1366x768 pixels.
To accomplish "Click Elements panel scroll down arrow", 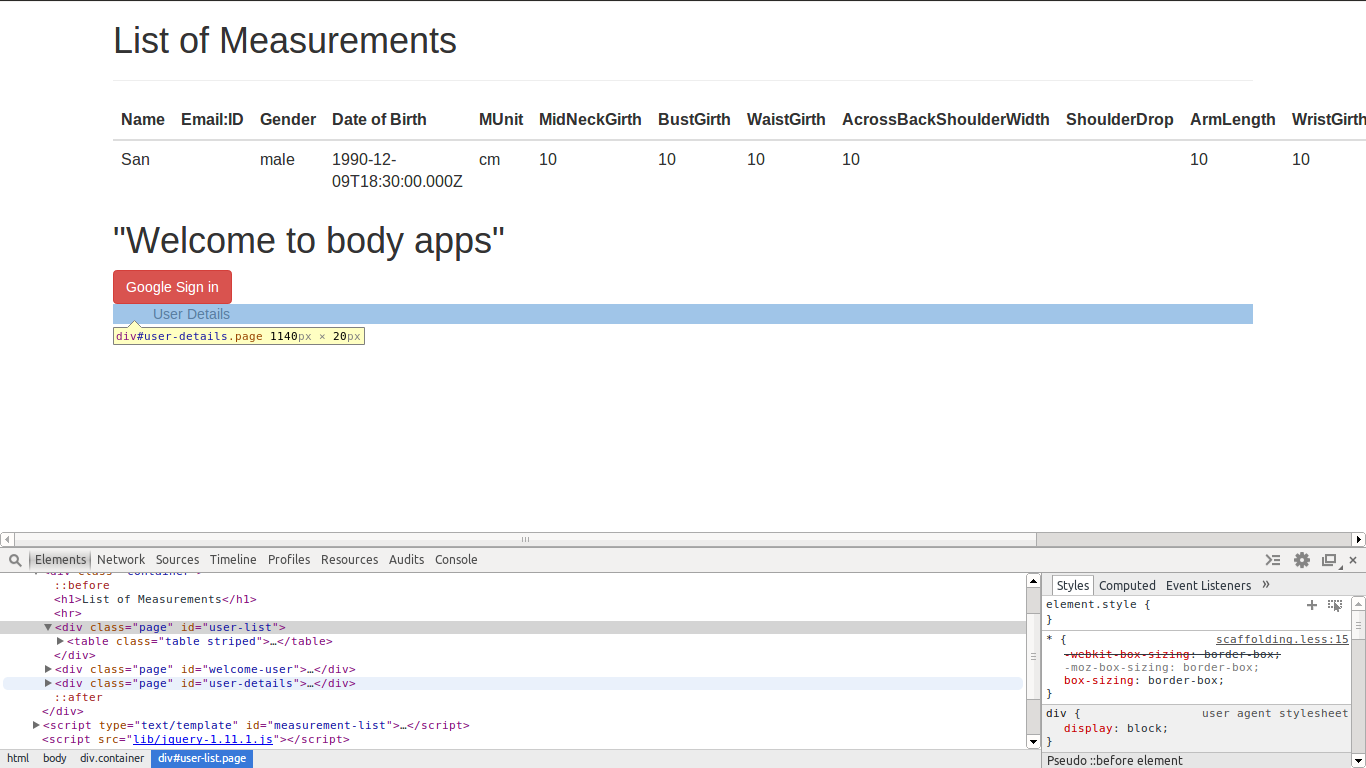I will click(x=1034, y=741).
